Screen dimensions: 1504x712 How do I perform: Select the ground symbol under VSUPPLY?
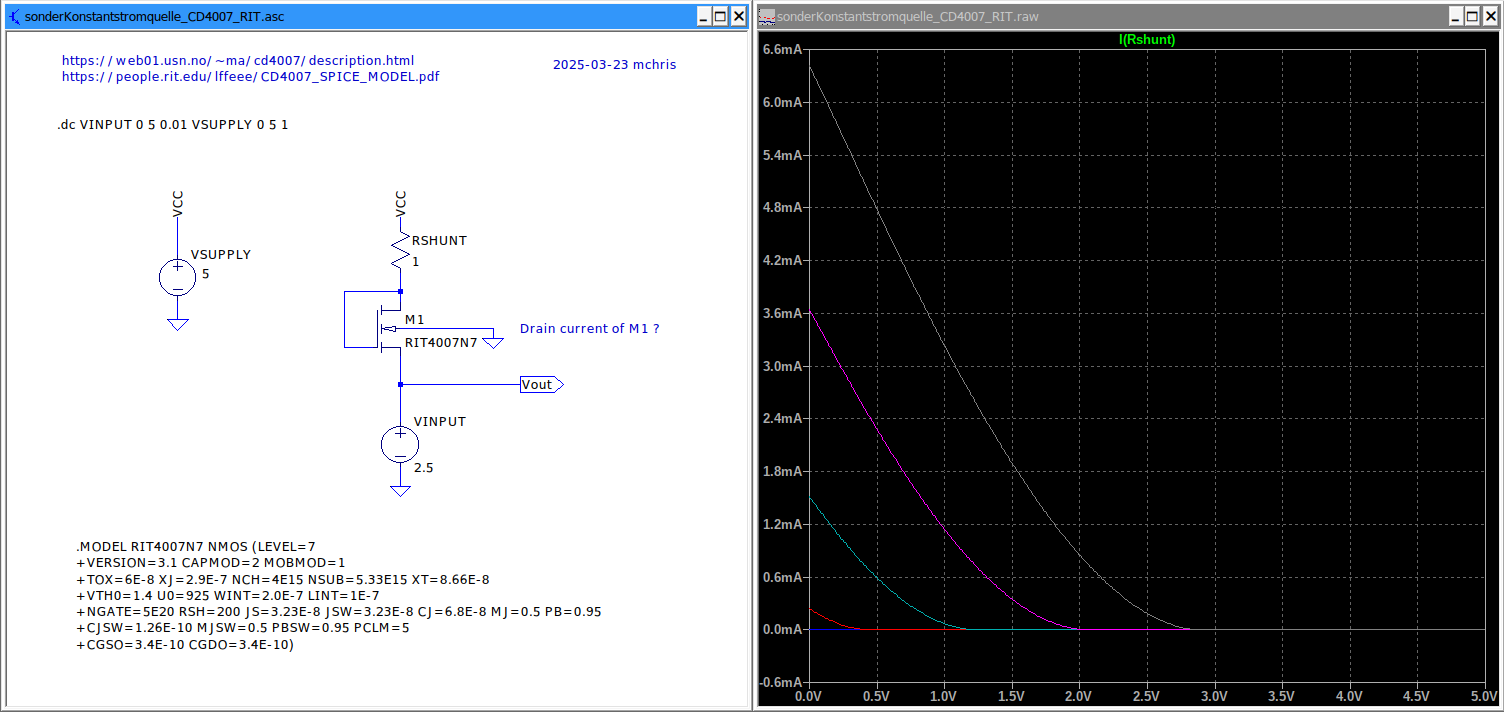tap(177, 323)
